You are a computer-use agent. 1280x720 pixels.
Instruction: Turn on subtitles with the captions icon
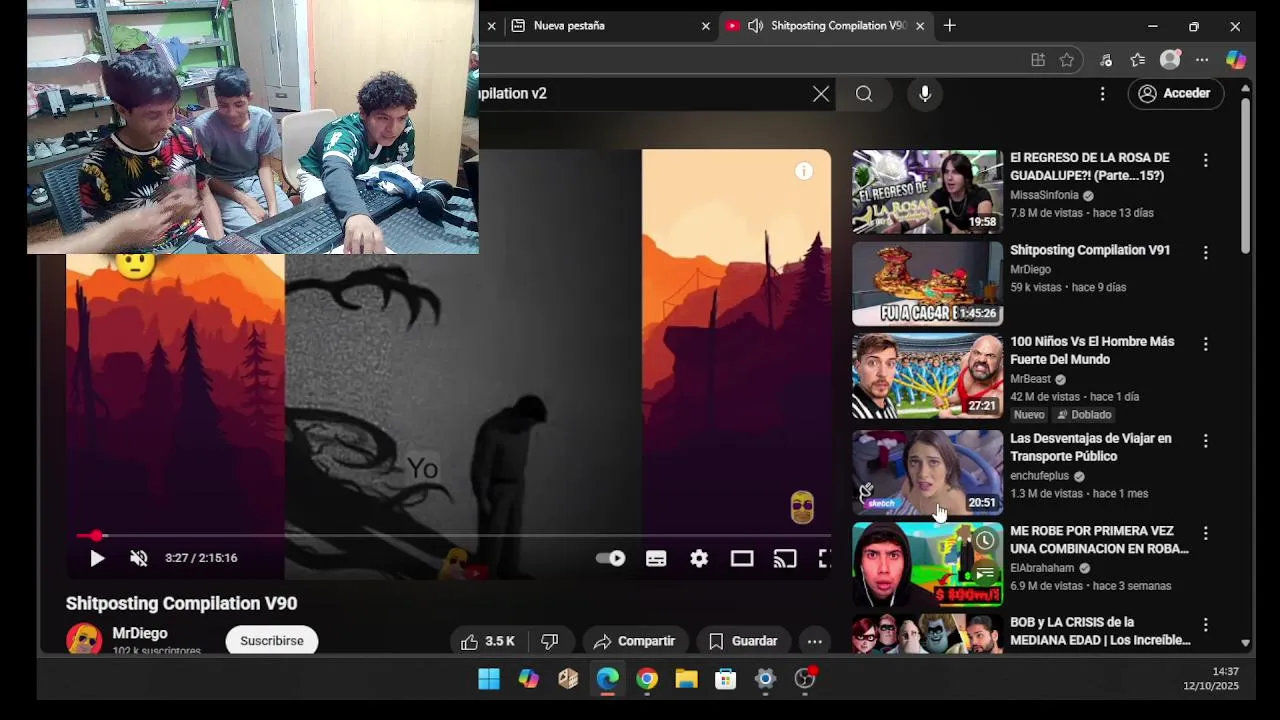point(656,559)
